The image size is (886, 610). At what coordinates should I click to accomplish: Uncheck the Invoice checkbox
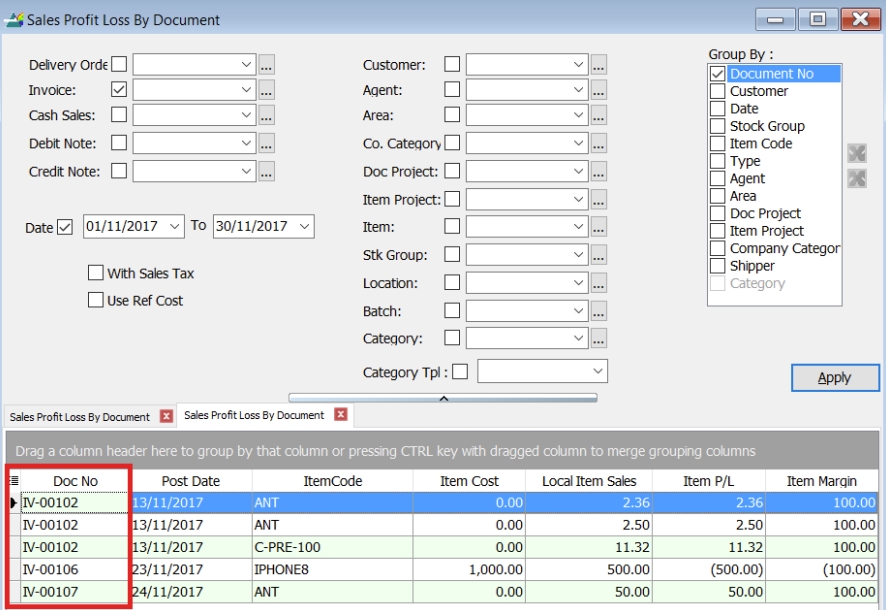click(119, 90)
